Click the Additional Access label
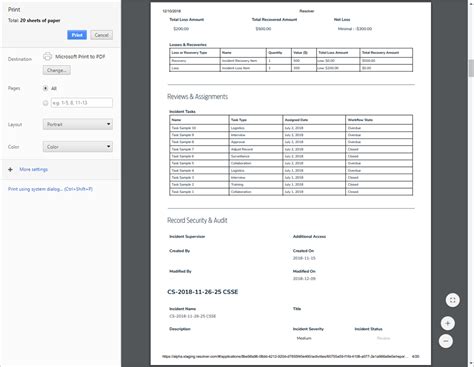The width and height of the screenshot is (474, 367). click(x=309, y=237)
